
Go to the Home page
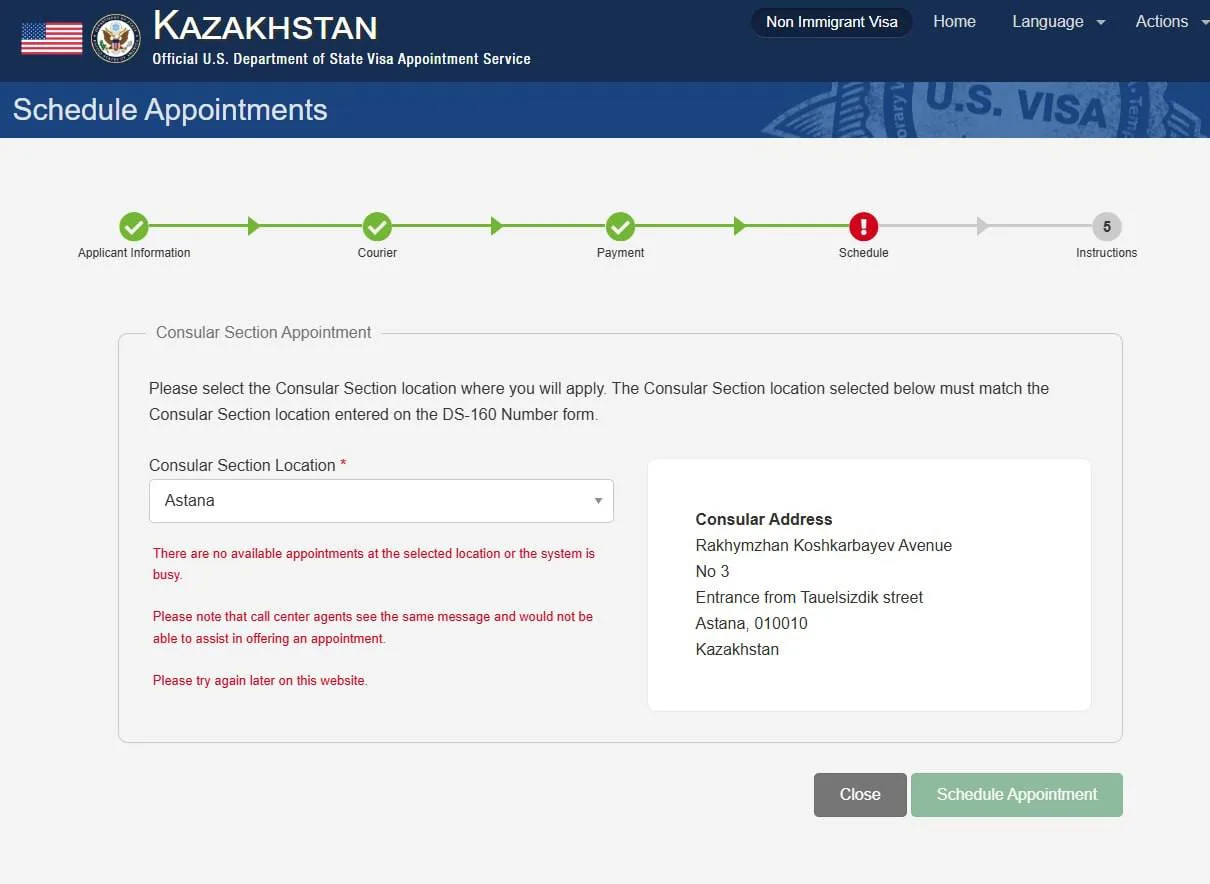[x=954, y=22]
